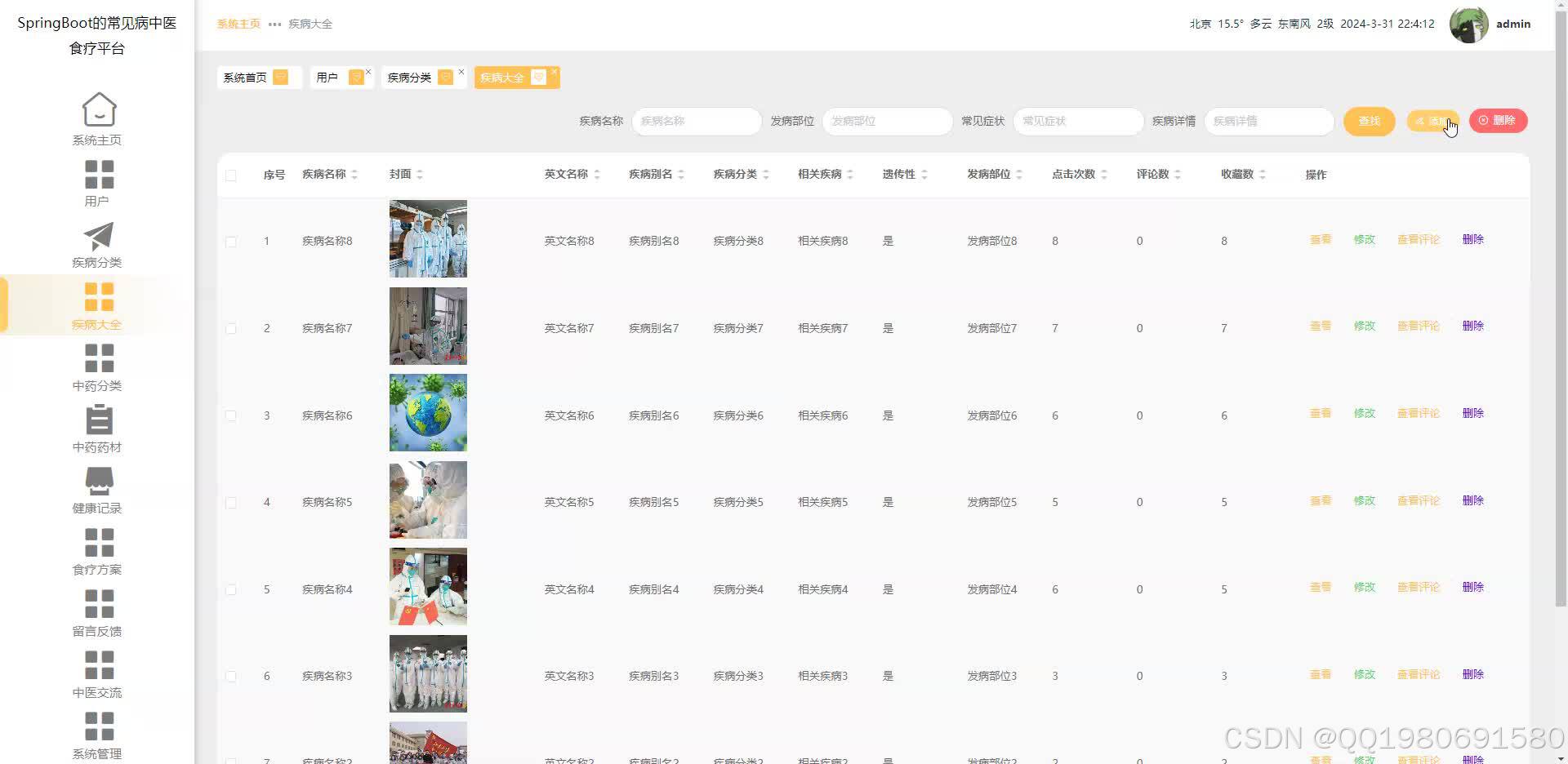Open the 系统主页 home icon in sidebar
This screenshot has height=764, width=1568.
coord(99,109)
